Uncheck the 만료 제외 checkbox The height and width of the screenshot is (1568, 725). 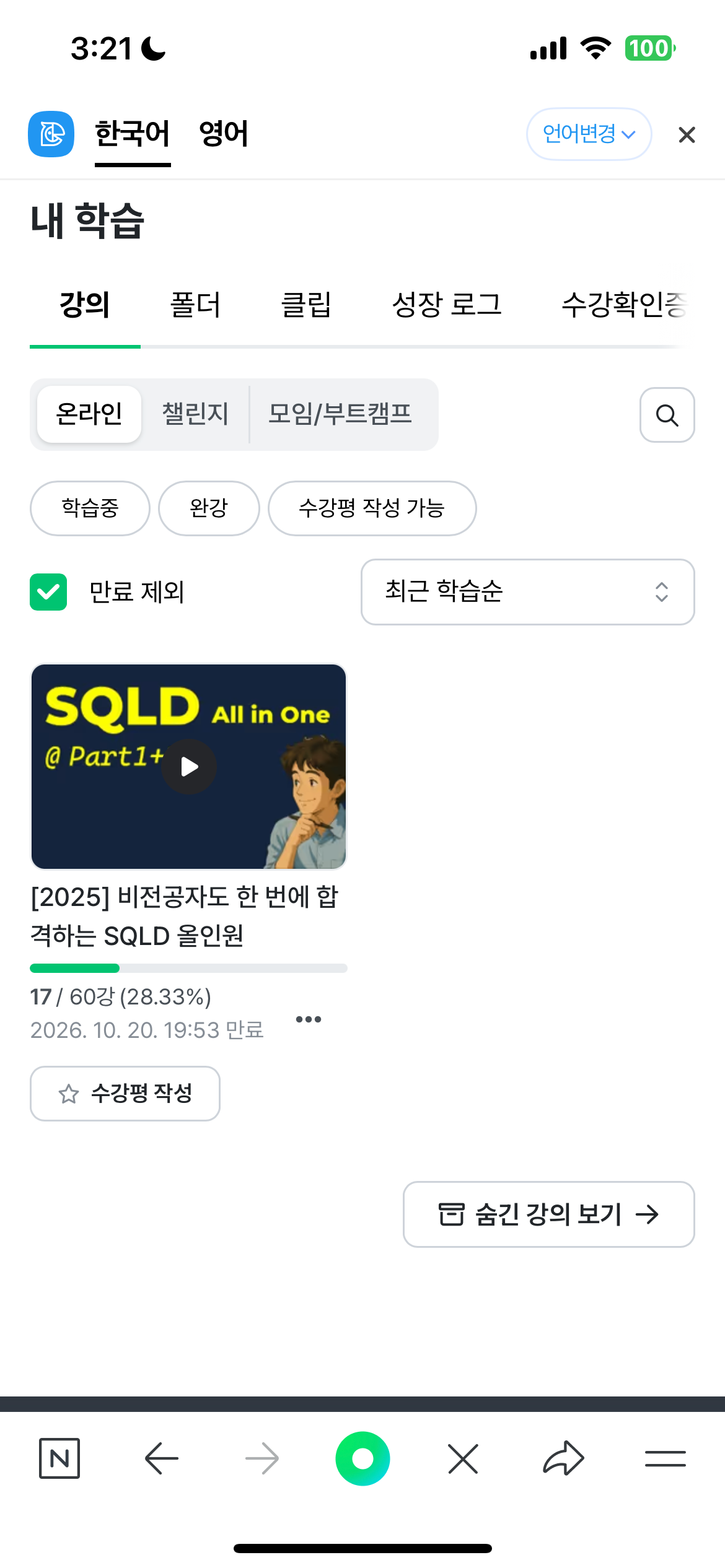point(48,592)
